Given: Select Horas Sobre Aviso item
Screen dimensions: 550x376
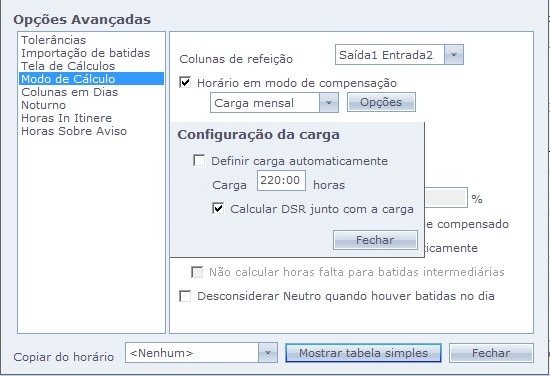Looking at the screenshot, I should [x=74, y=131].
